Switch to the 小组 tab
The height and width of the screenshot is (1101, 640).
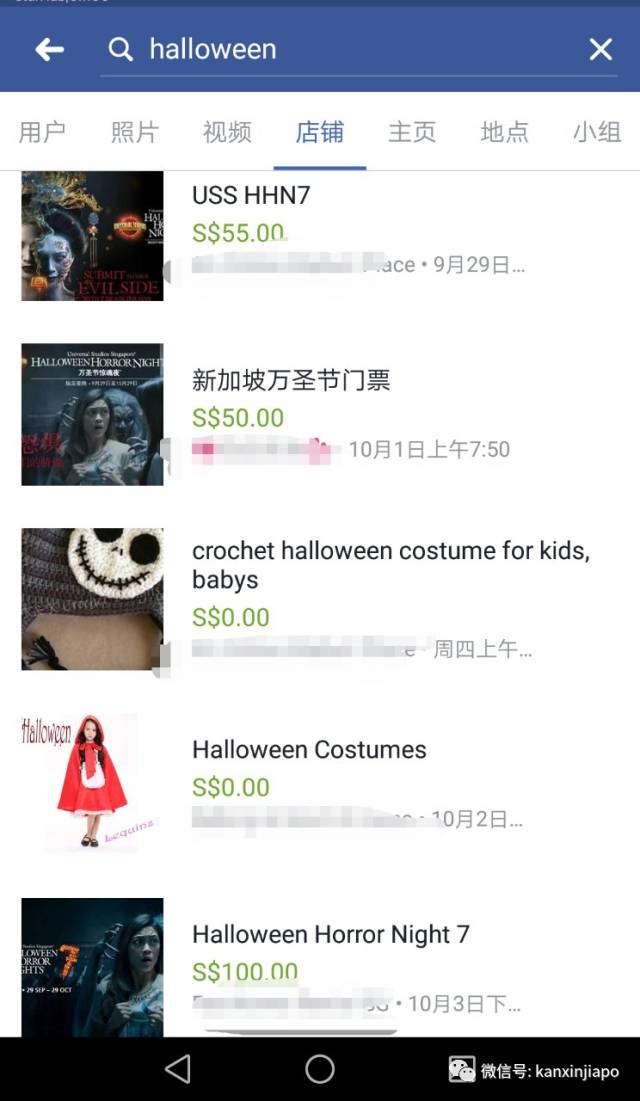tap(597, 132)
